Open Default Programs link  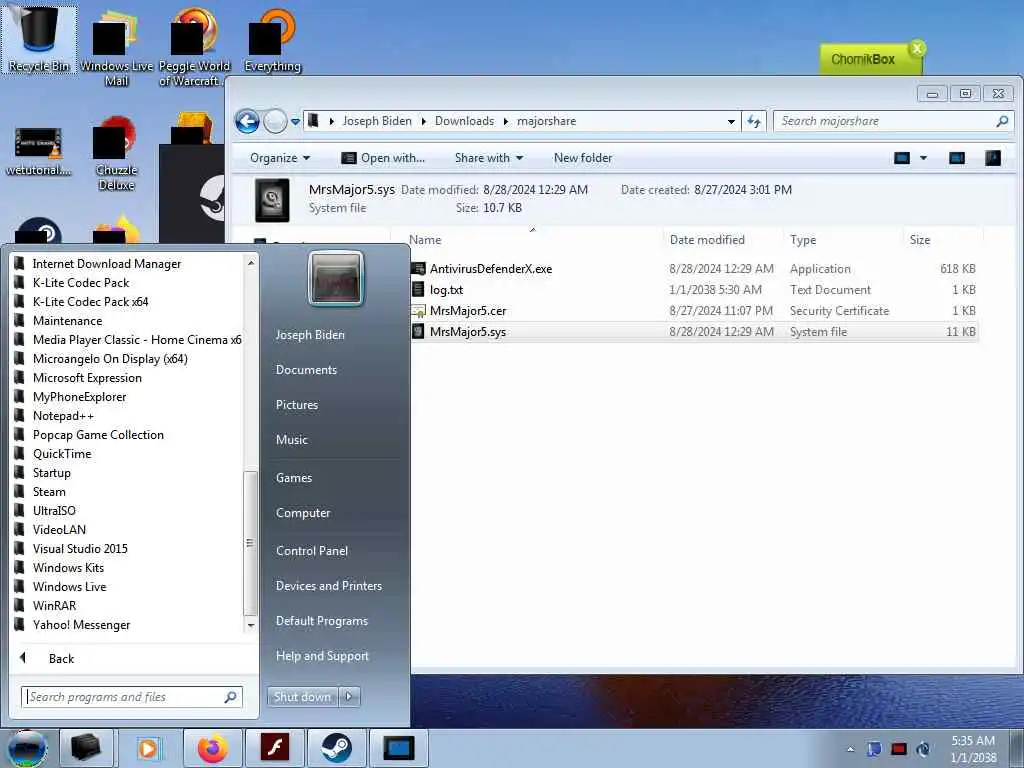tap(322, 621)
